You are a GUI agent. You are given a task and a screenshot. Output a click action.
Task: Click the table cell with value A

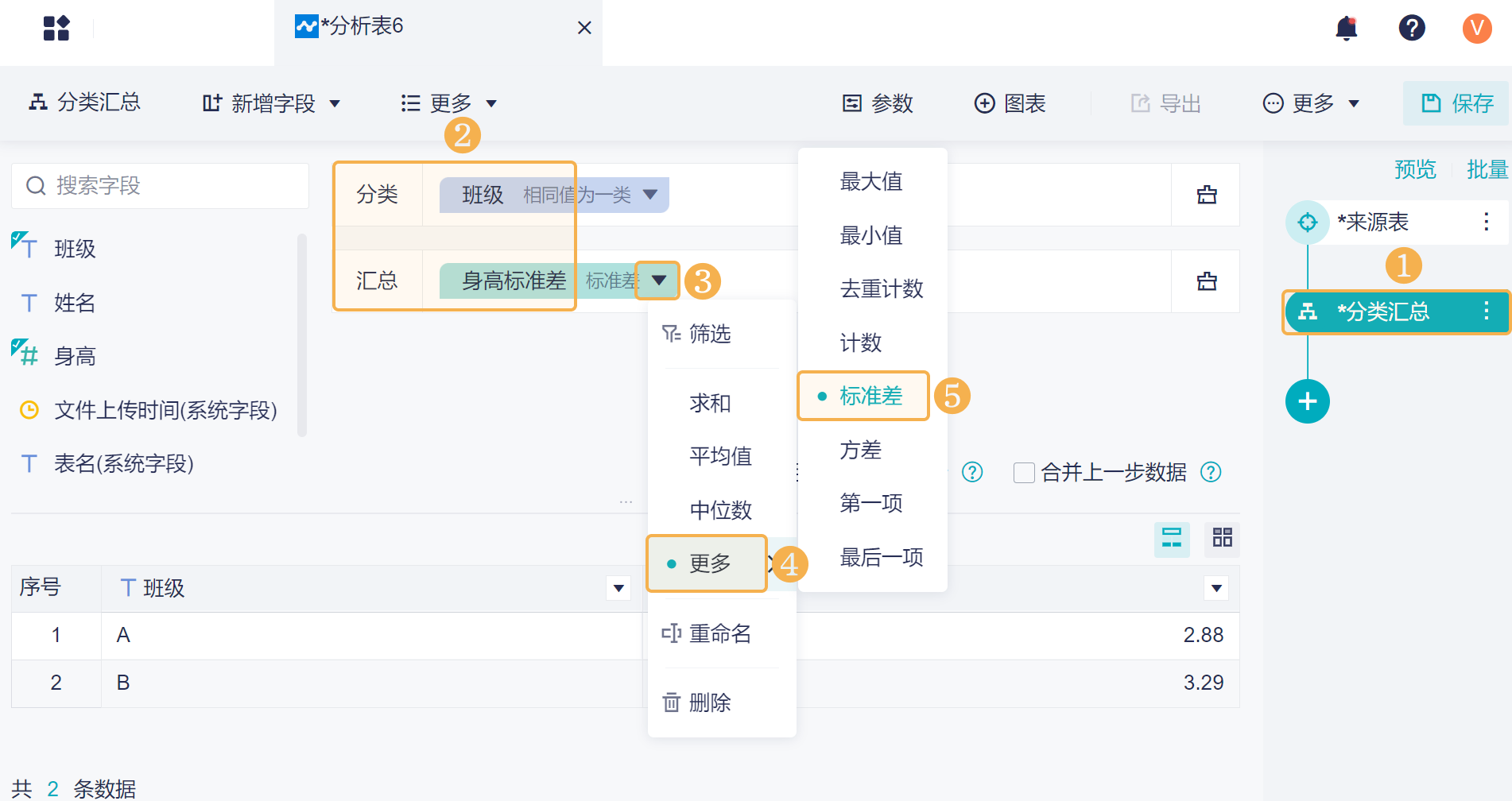(x=371, y=636)
